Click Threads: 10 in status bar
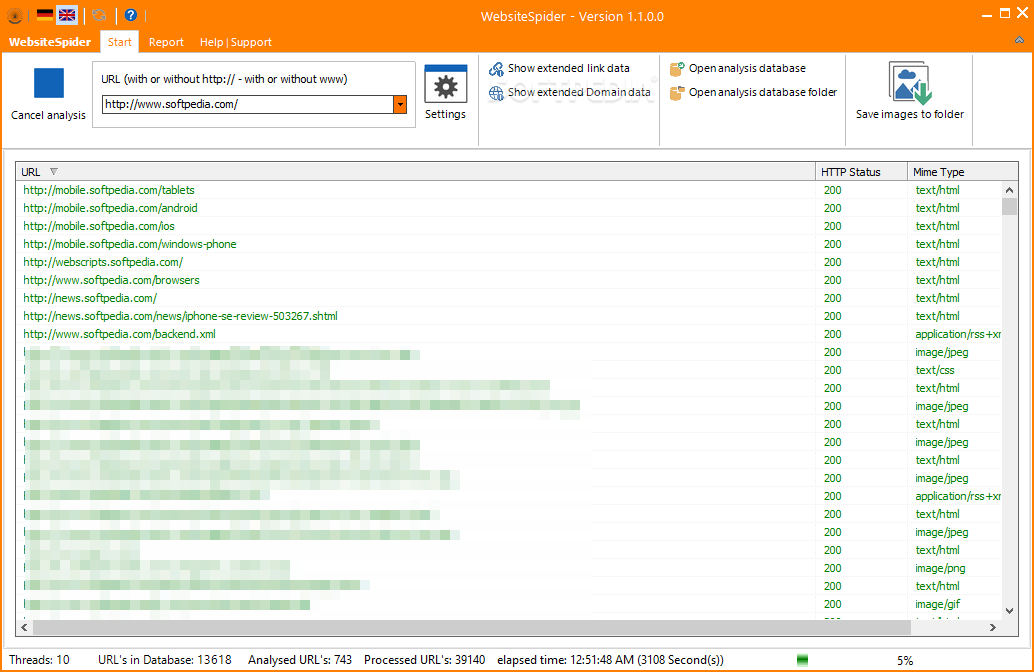The width and height of the screenshot is (1034, 672). (40, 660)
